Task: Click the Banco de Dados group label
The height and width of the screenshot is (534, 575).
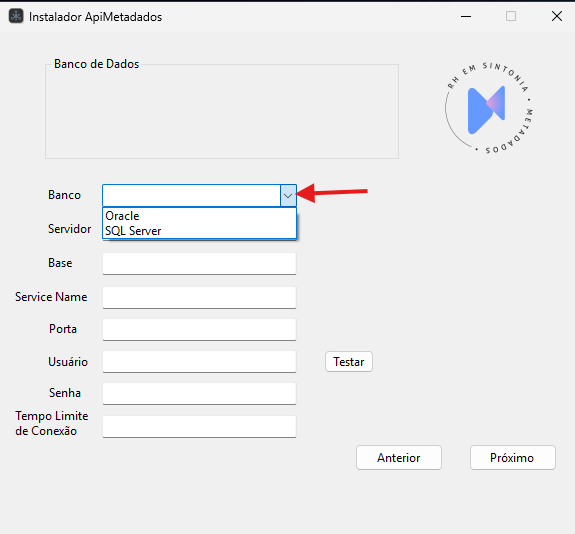Action: 96,64
